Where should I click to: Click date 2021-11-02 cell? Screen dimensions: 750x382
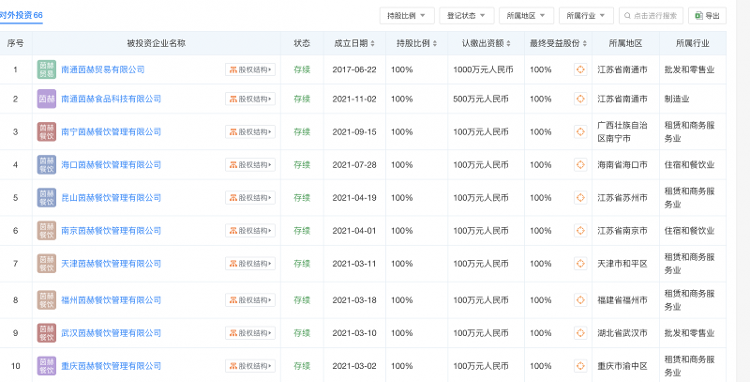coord(354,99)
